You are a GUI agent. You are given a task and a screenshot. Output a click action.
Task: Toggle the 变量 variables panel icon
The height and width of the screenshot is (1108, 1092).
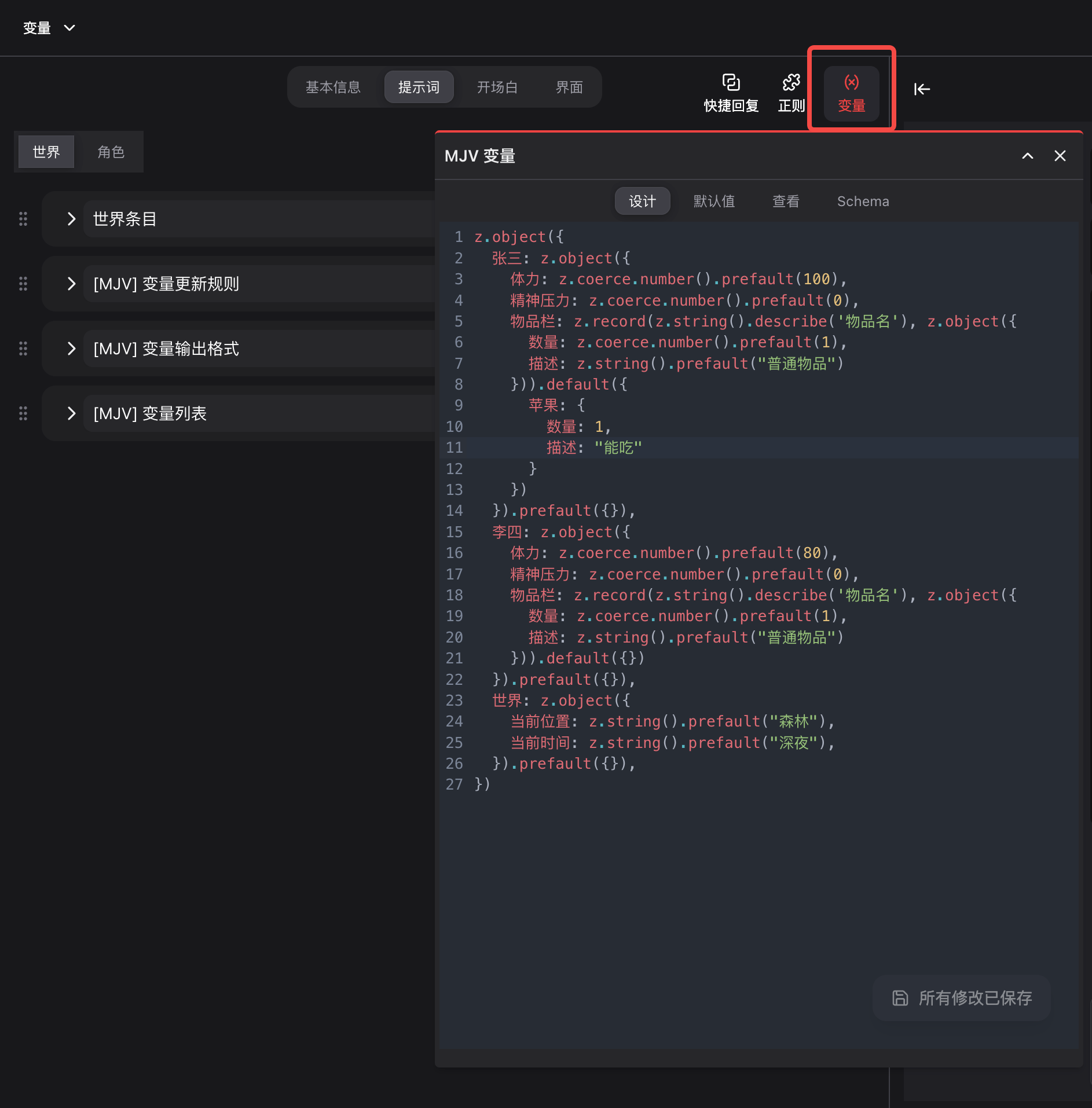tap(851, 93)
